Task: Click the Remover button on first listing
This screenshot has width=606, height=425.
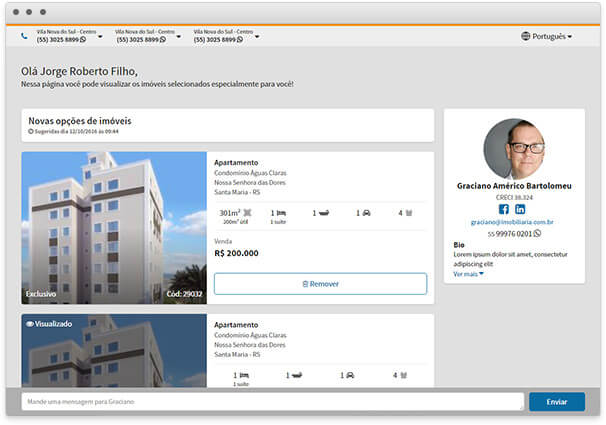Action: pyautogui.click(x=320, y=284)
